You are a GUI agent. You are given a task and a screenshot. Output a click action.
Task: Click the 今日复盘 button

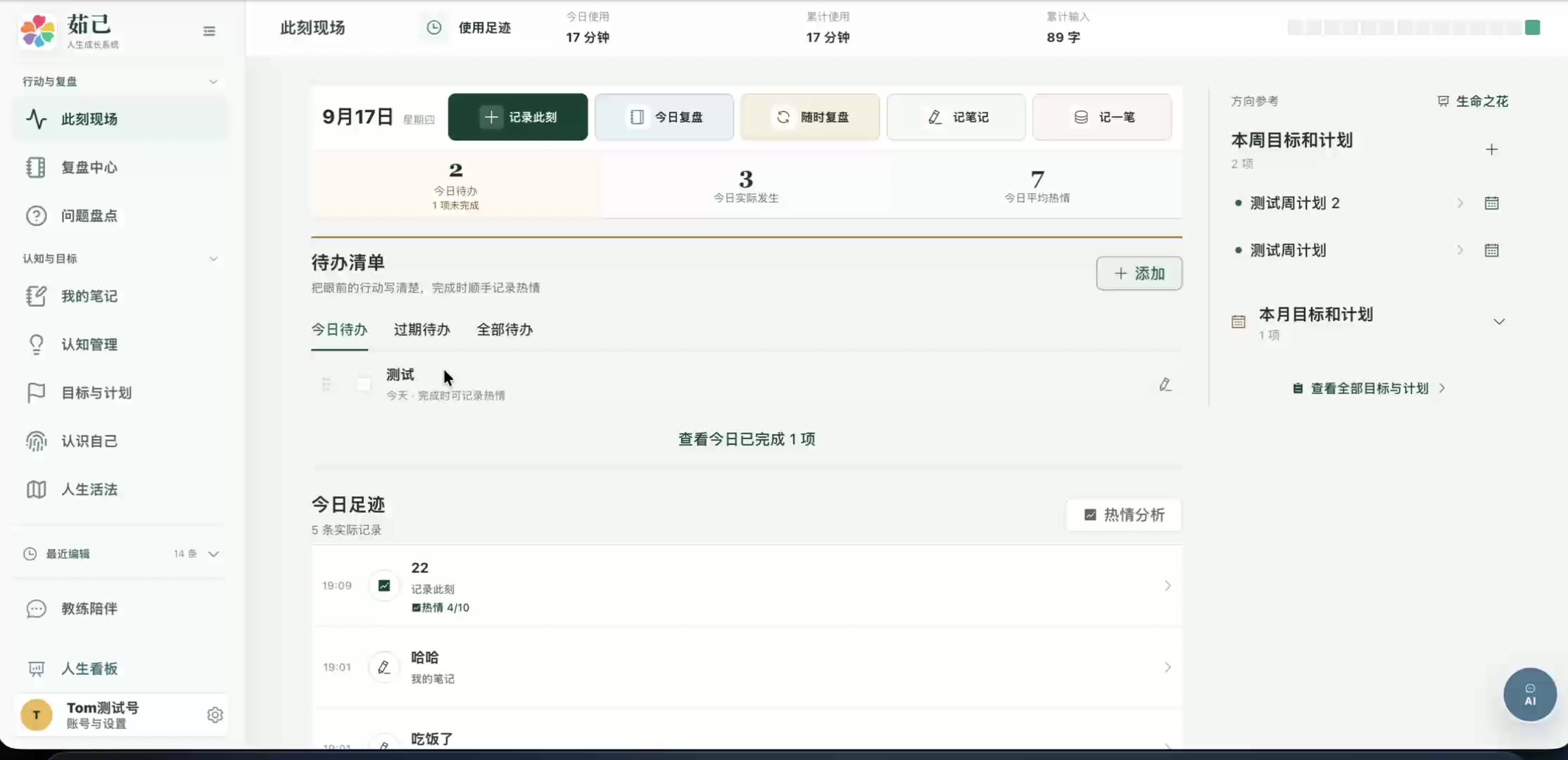click(664, 117)
